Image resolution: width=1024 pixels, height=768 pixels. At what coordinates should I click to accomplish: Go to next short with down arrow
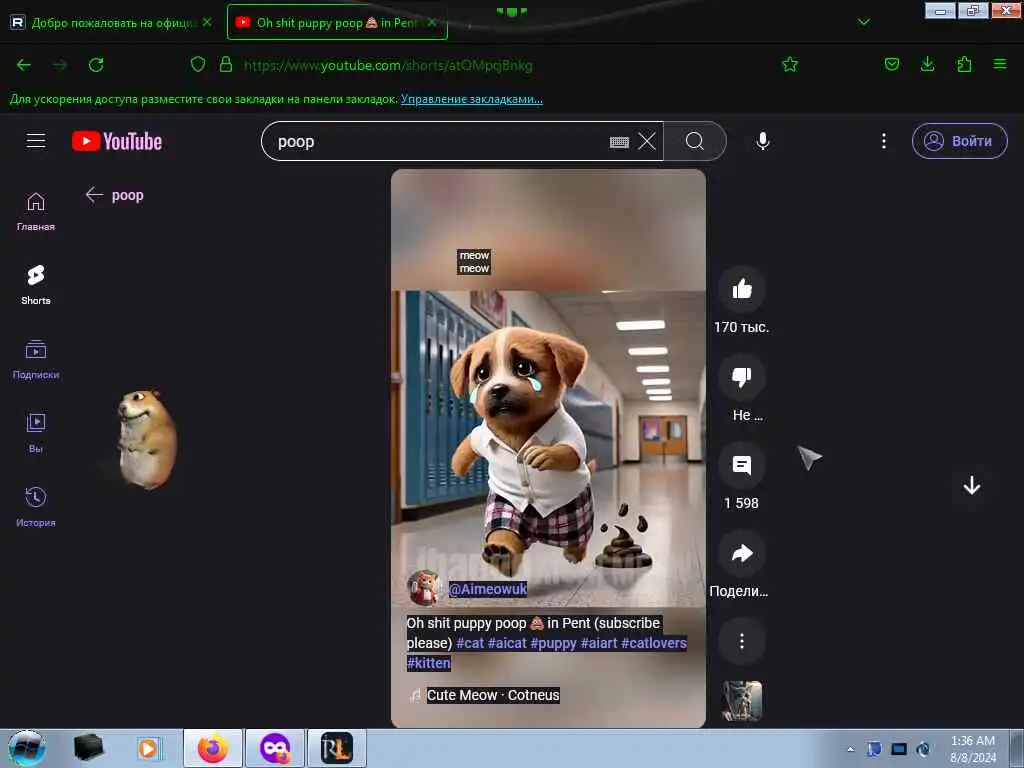click(x=972, y=485)
